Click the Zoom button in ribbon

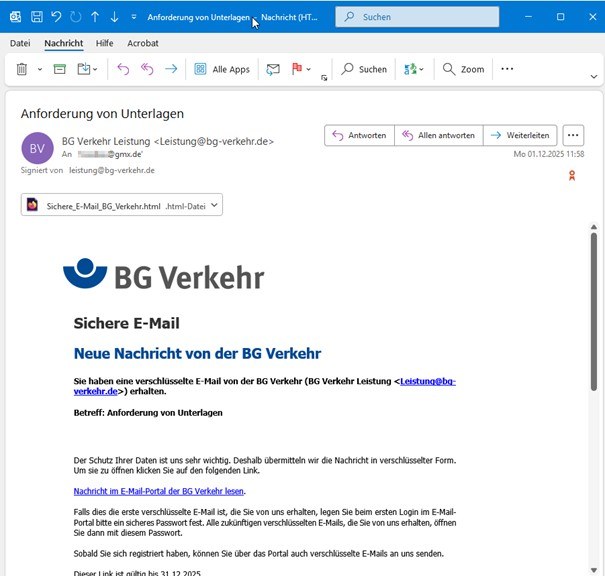click(464, 69)
